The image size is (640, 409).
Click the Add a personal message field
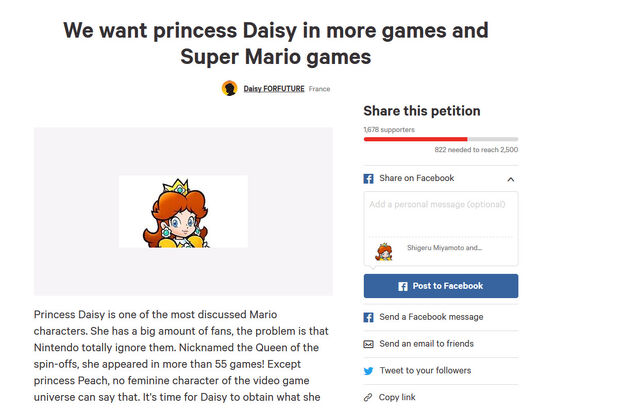[441, 214]
